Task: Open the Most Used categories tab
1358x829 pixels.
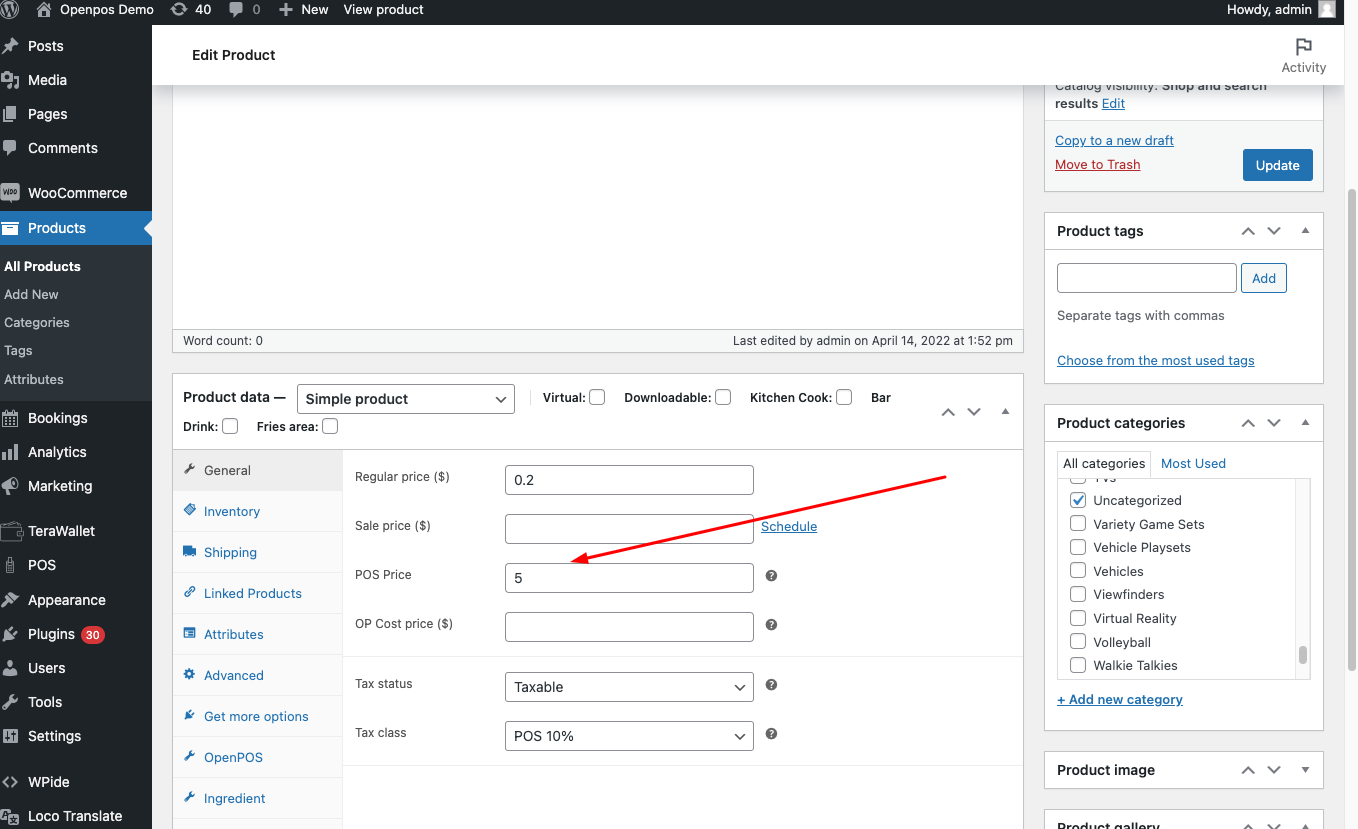Action: [1193, 464]
